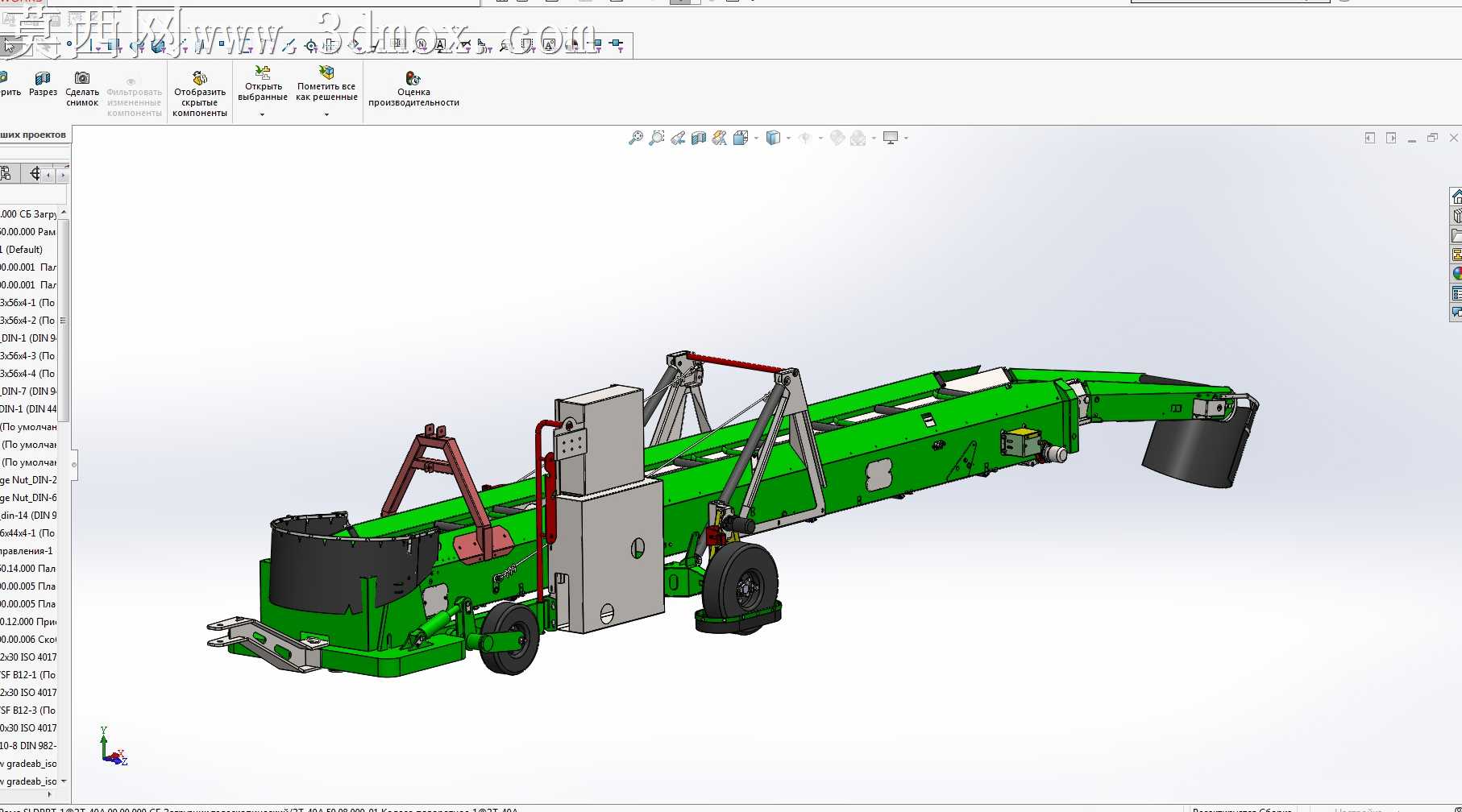This screenshot has width=1462, height=812.
Task: Select tree row "правления-1"
Action: click(28, 551)
